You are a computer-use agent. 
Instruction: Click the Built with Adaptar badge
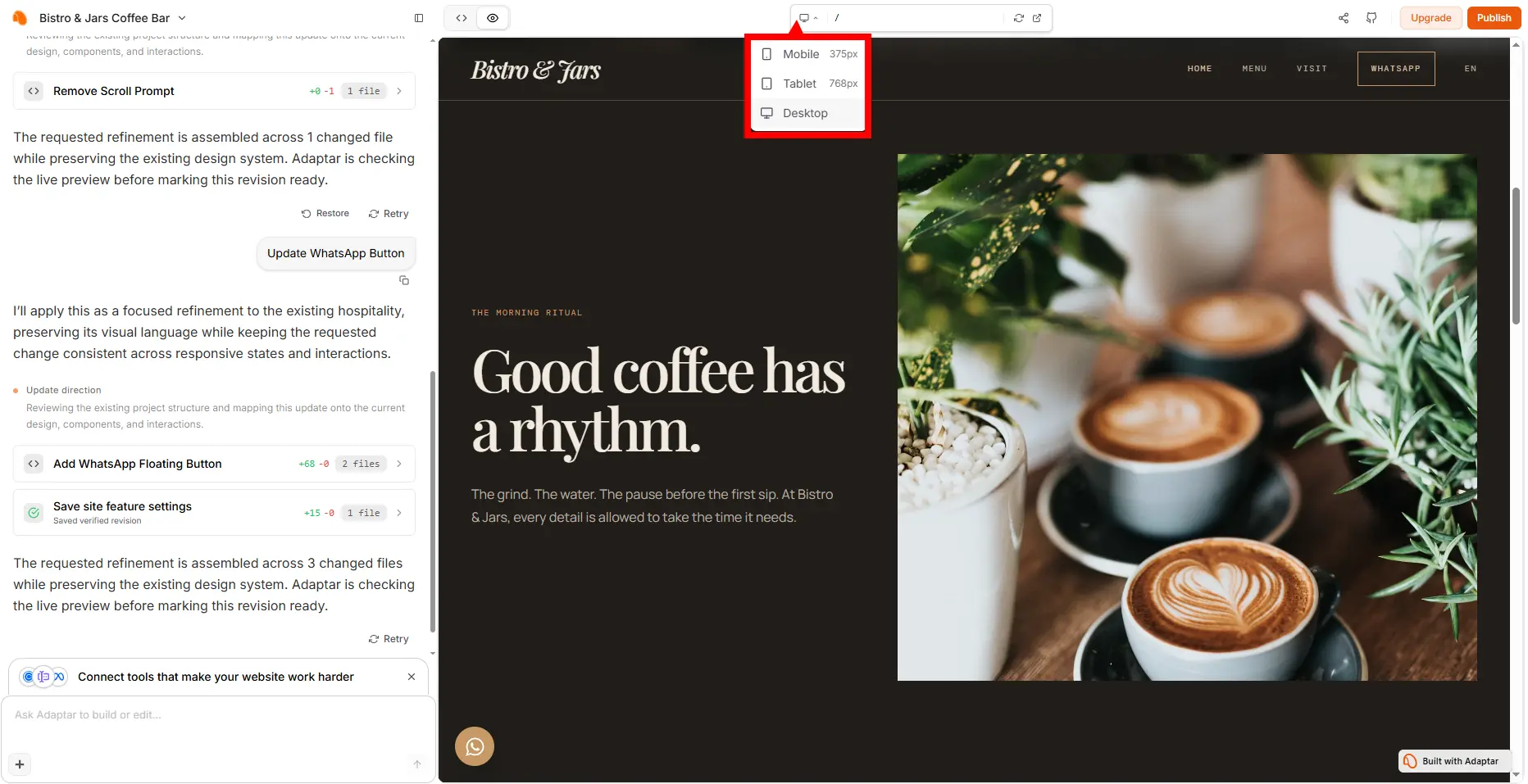click(1453, 761)
